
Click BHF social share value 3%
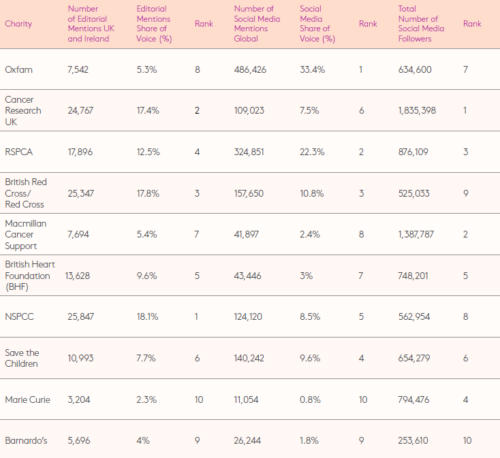pyautogui.click(x=306, y=276)
